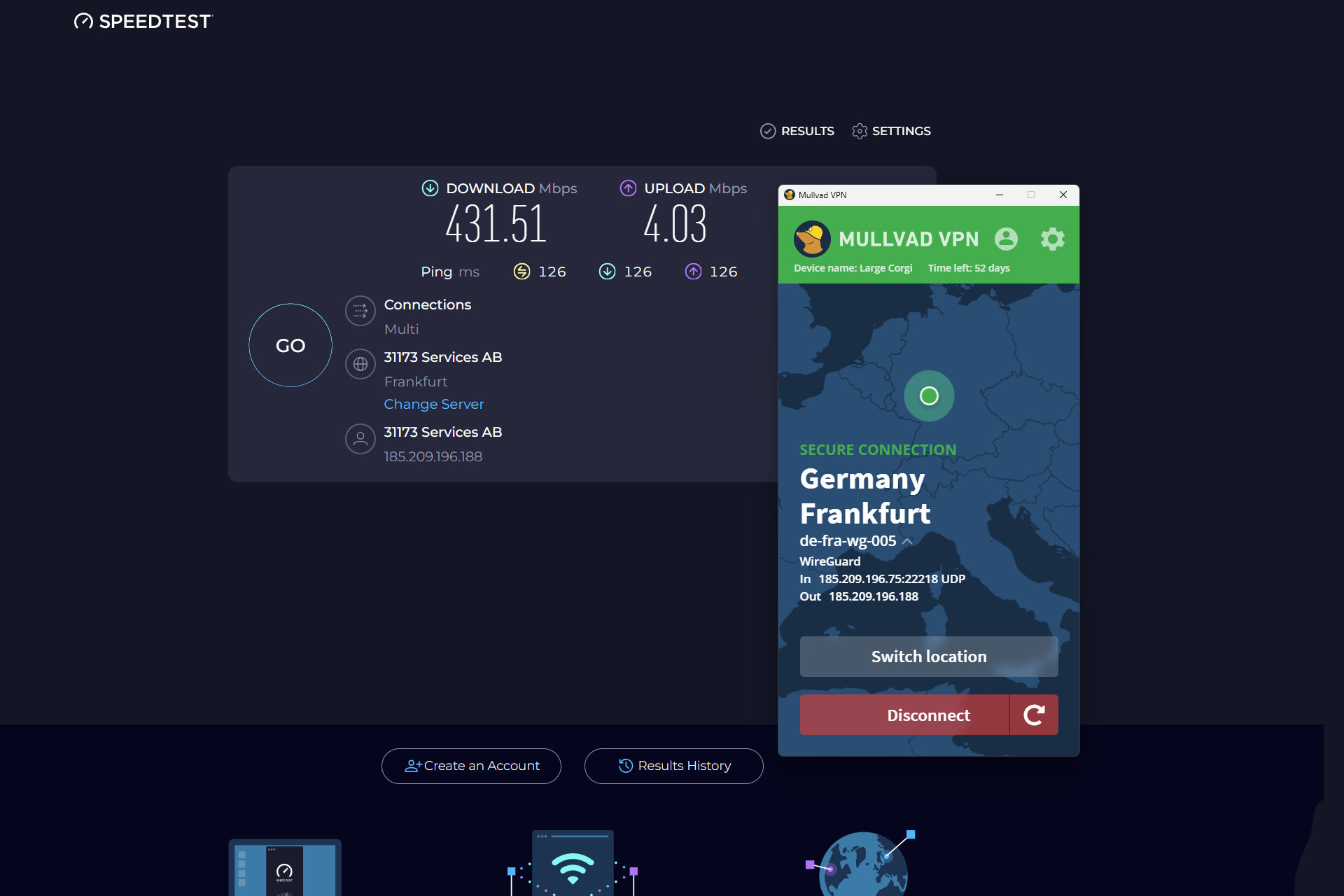Viewport: 1344px width, 896px height.
Task: Click Create an Account button
Action: click(x=471, y=765)
